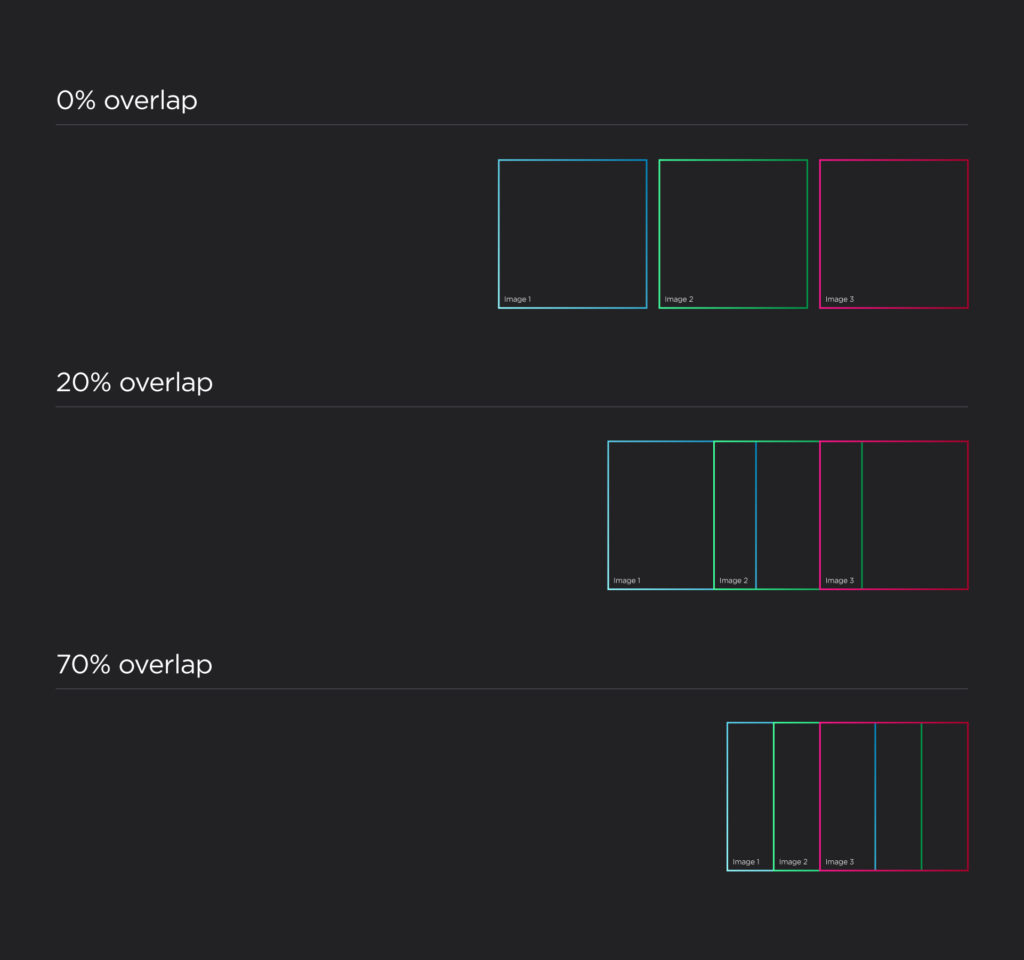Click the "0% overlap" heading

pyautogui.click(x=127, y=101)
